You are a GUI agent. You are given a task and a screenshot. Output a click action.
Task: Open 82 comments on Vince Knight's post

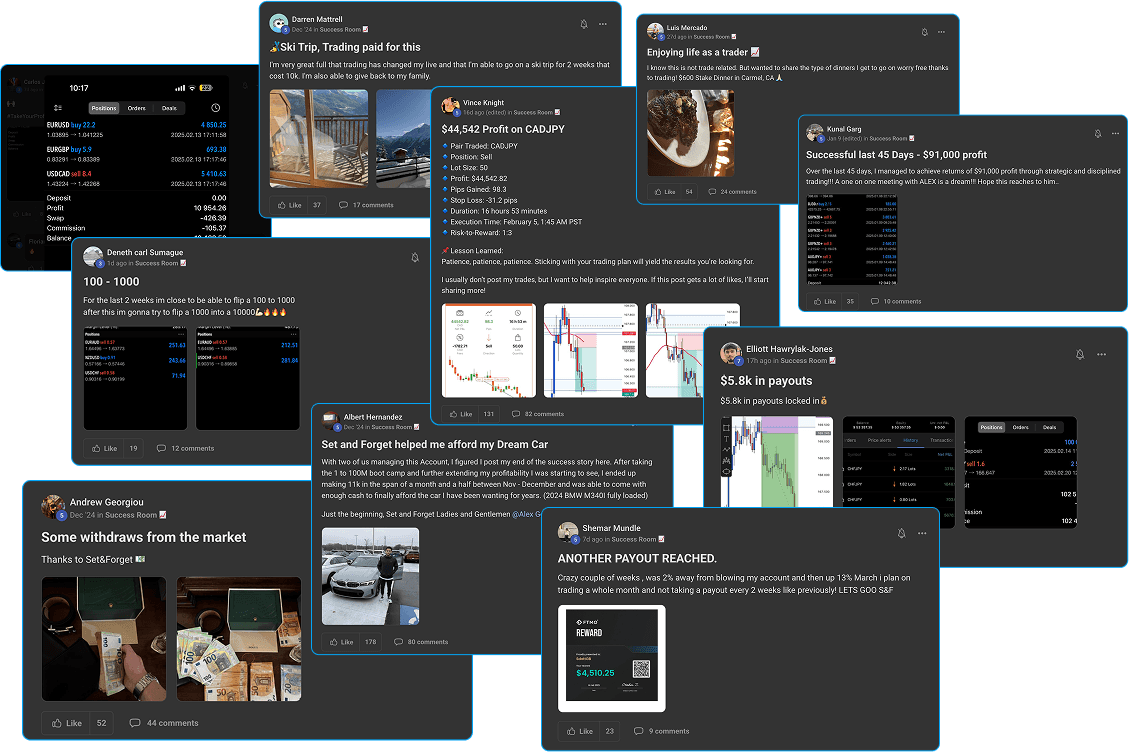pos(537,414)
